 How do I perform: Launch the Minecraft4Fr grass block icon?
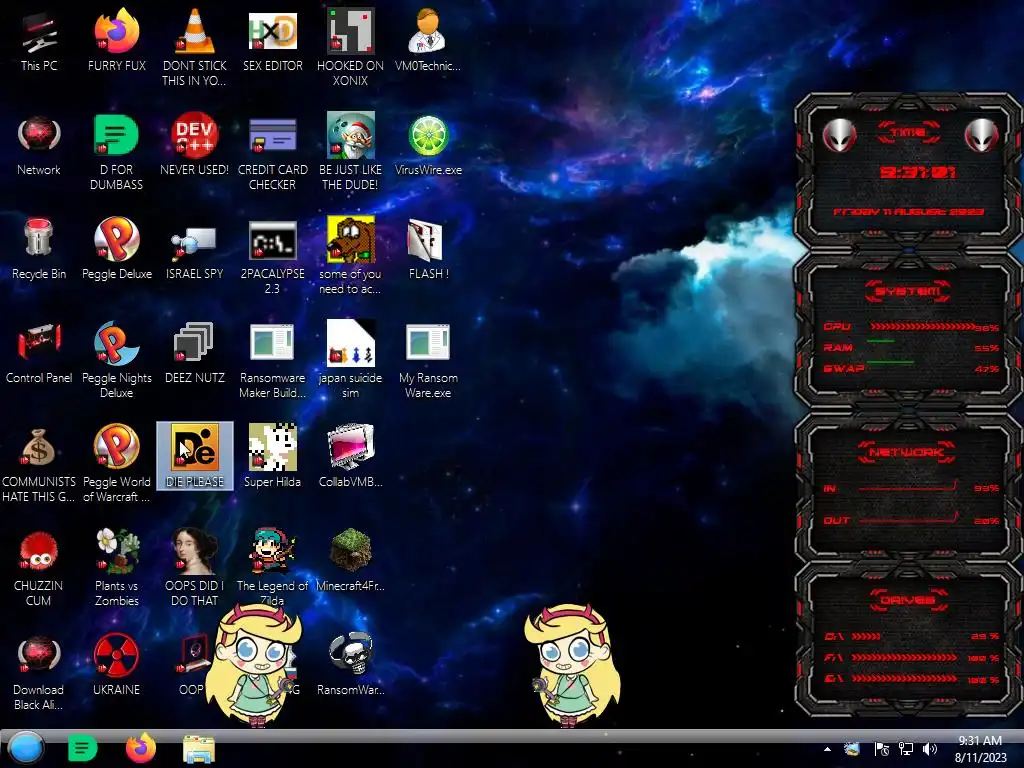[351, 550]
